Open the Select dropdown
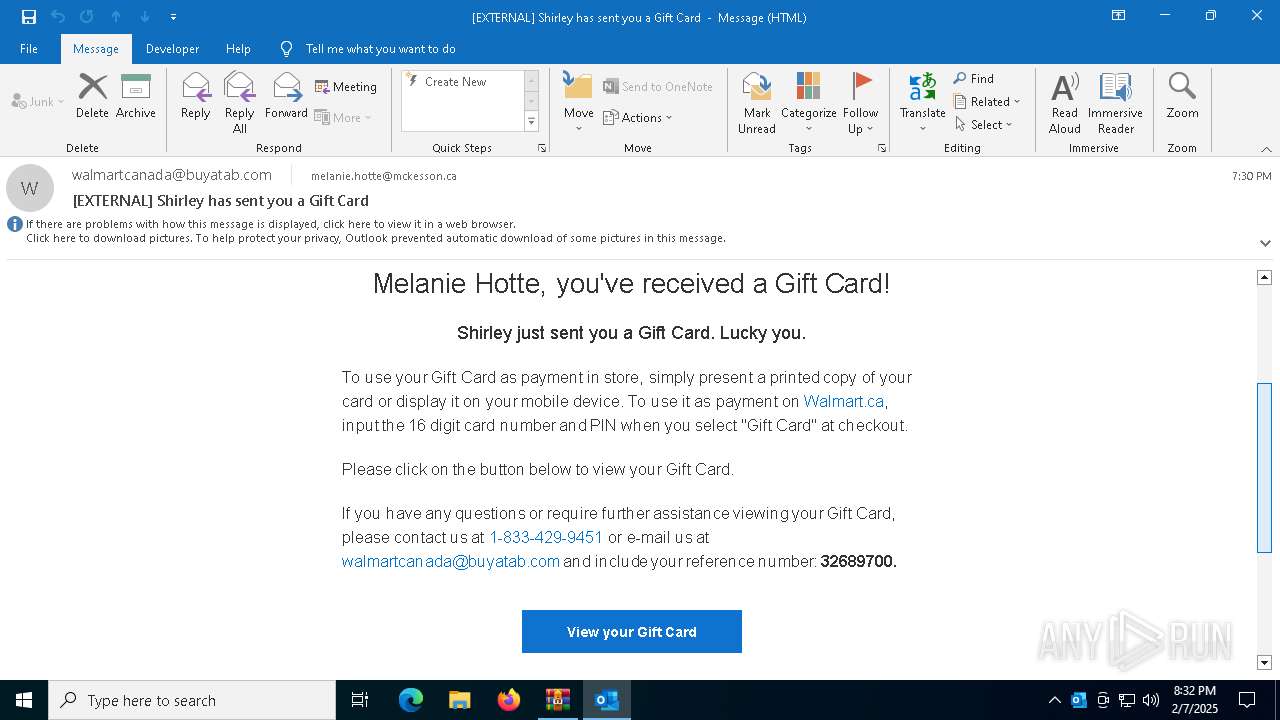Screen dimensions: 1280x720 click(984, 125)
